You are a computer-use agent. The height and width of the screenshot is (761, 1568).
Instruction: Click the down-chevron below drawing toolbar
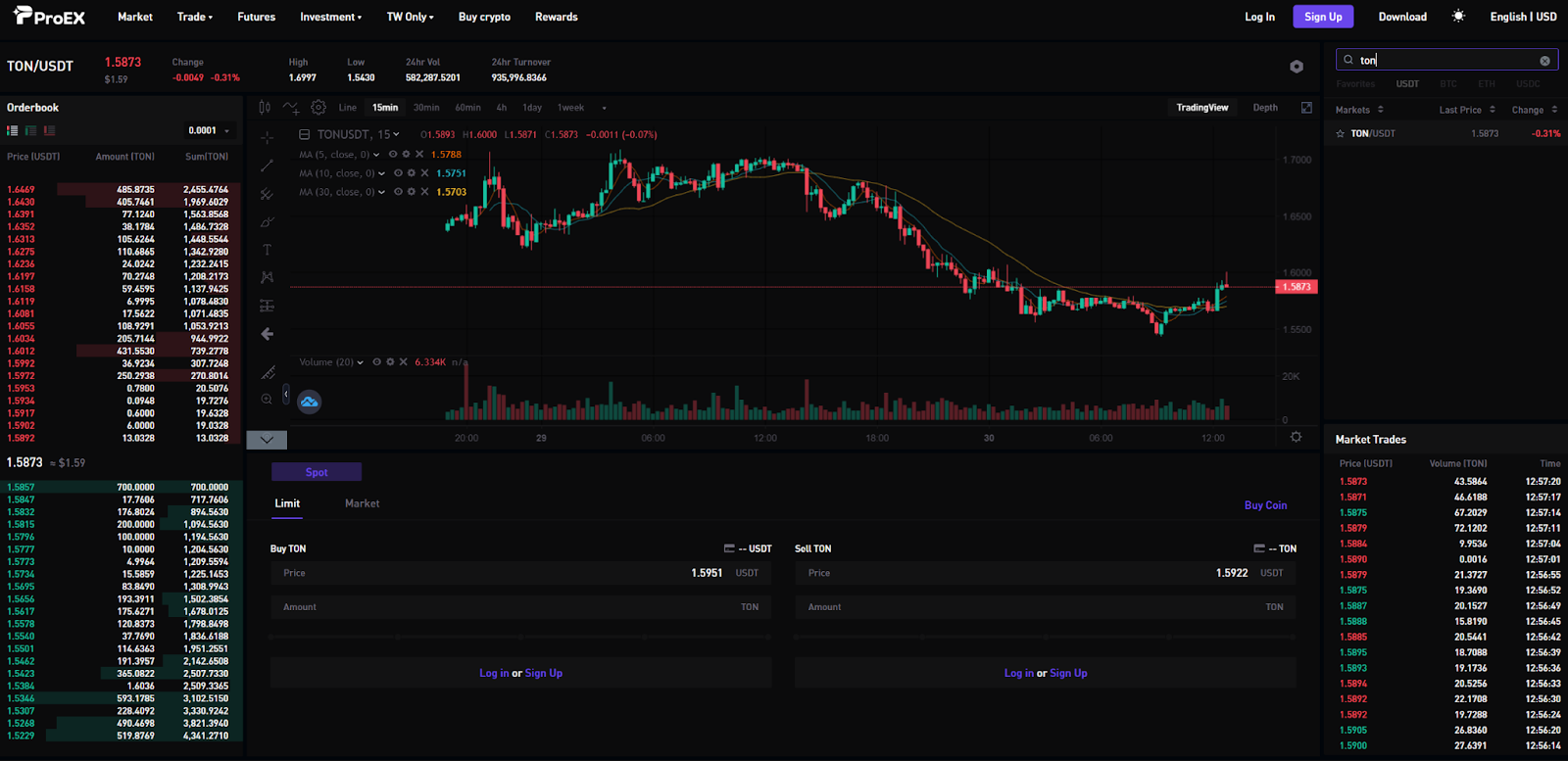[267, 440]
